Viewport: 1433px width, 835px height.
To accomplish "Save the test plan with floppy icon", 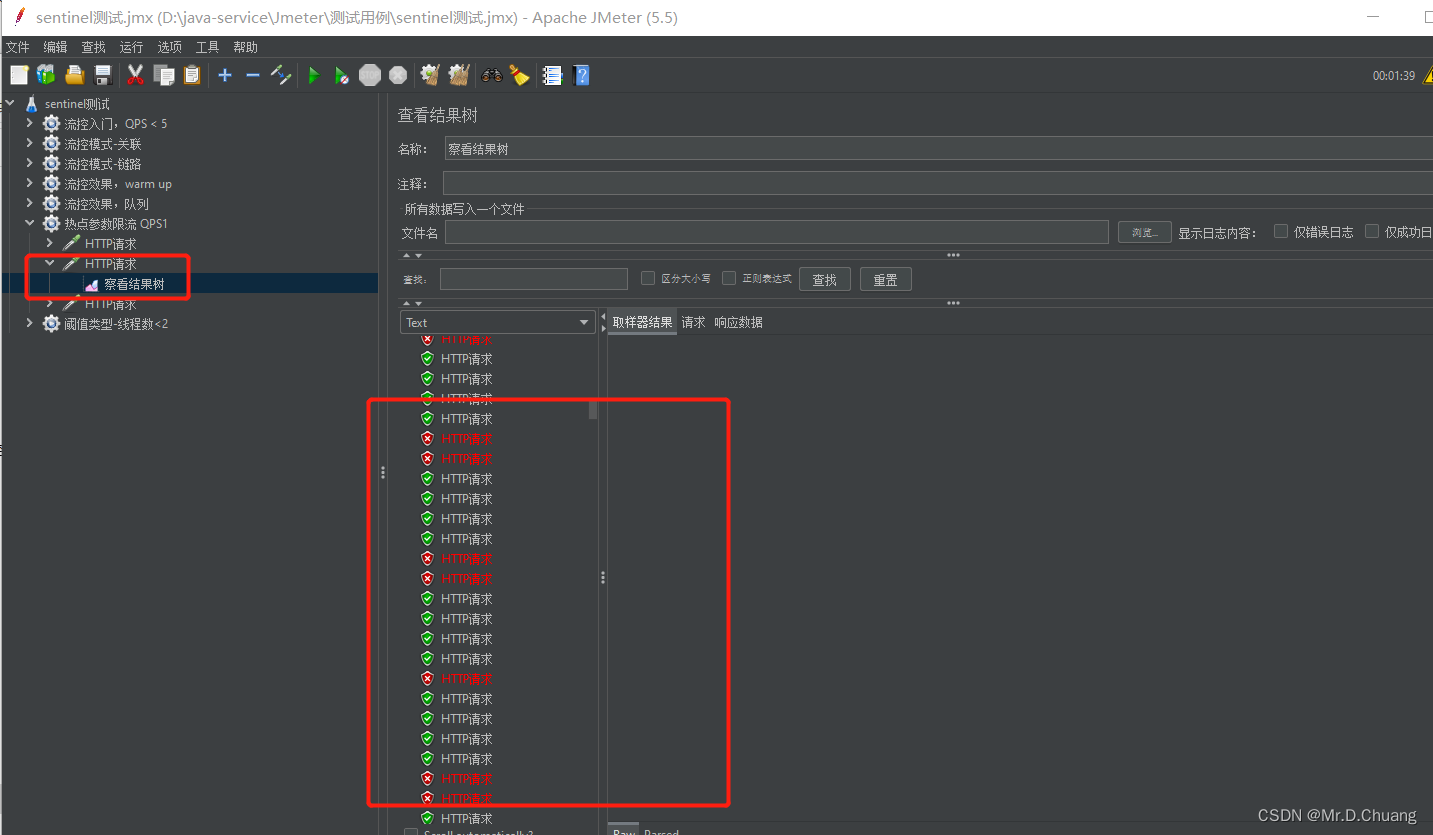I will click(x=102, y=75).
